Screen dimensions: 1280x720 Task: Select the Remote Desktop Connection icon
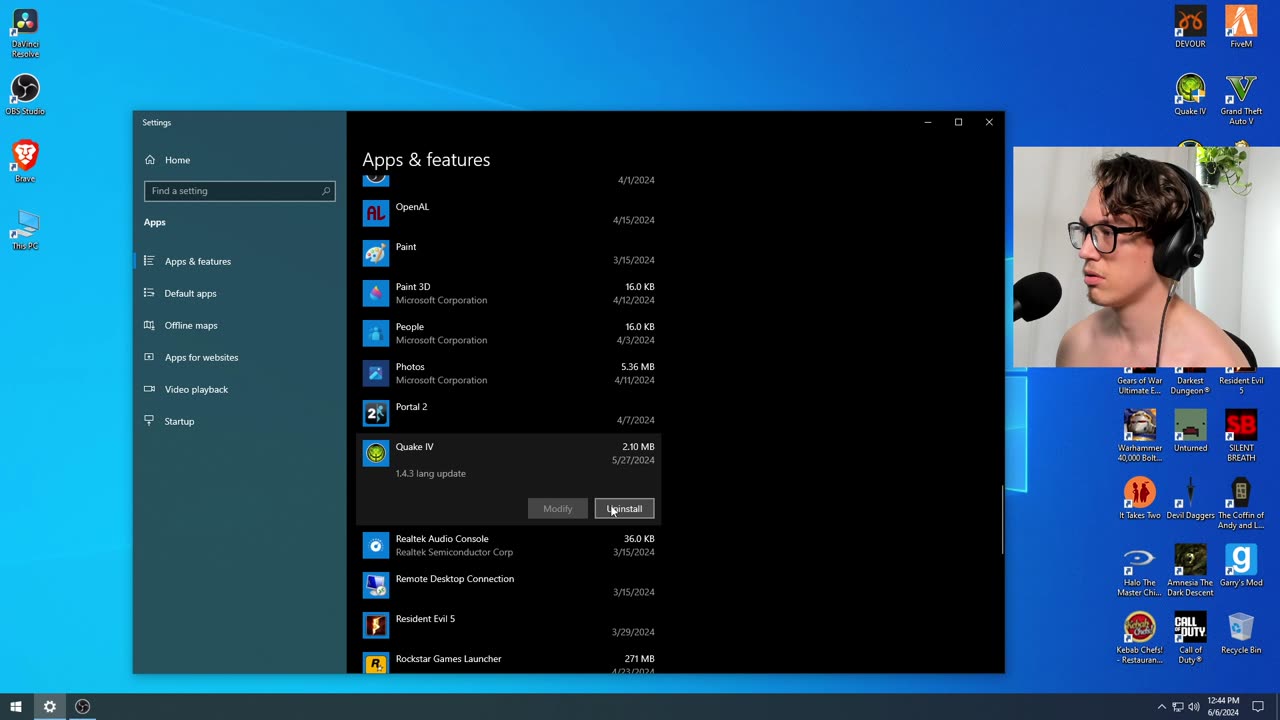click(x=375, y=585)
